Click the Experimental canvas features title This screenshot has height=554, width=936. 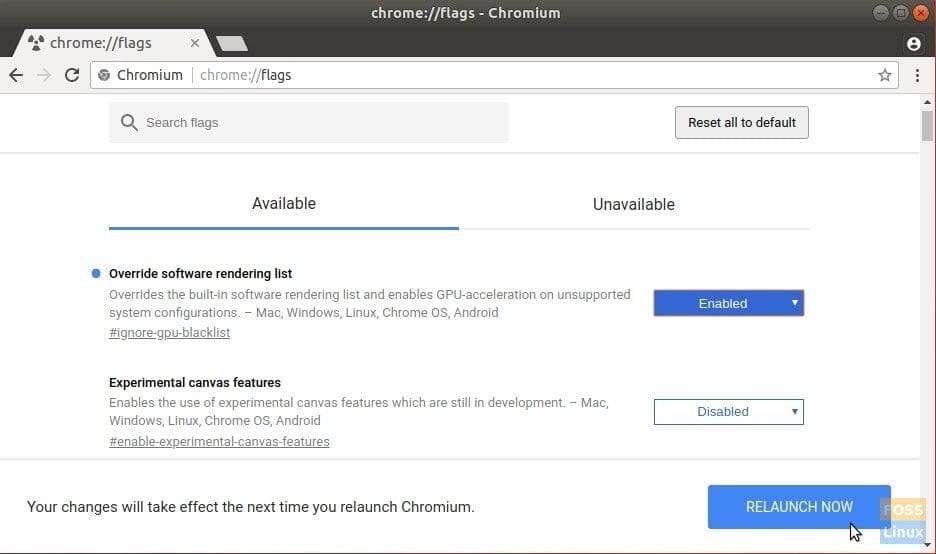195,382
